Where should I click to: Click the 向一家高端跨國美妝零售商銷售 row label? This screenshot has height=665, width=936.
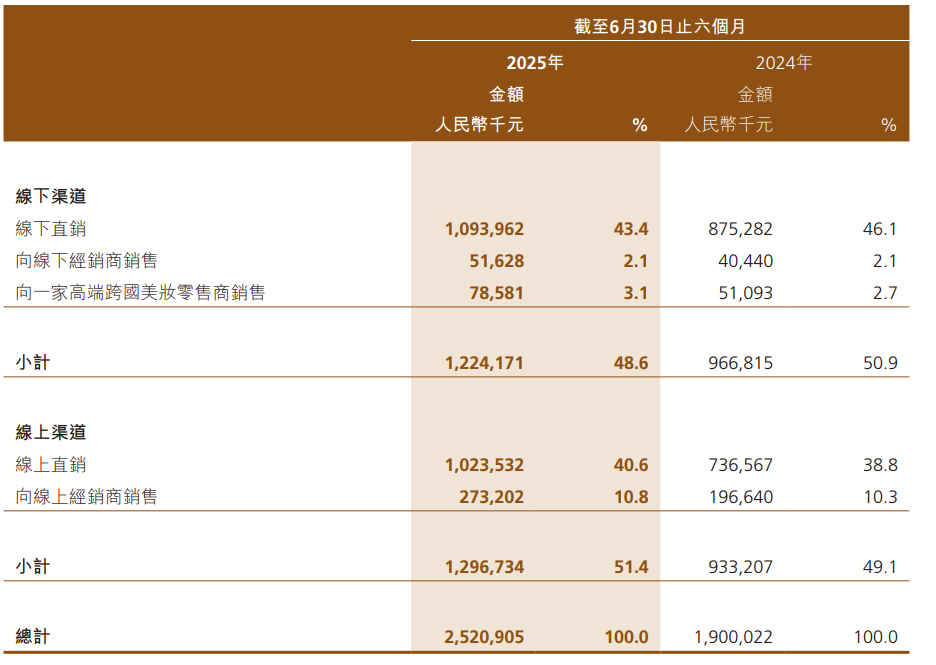[141, 293]
